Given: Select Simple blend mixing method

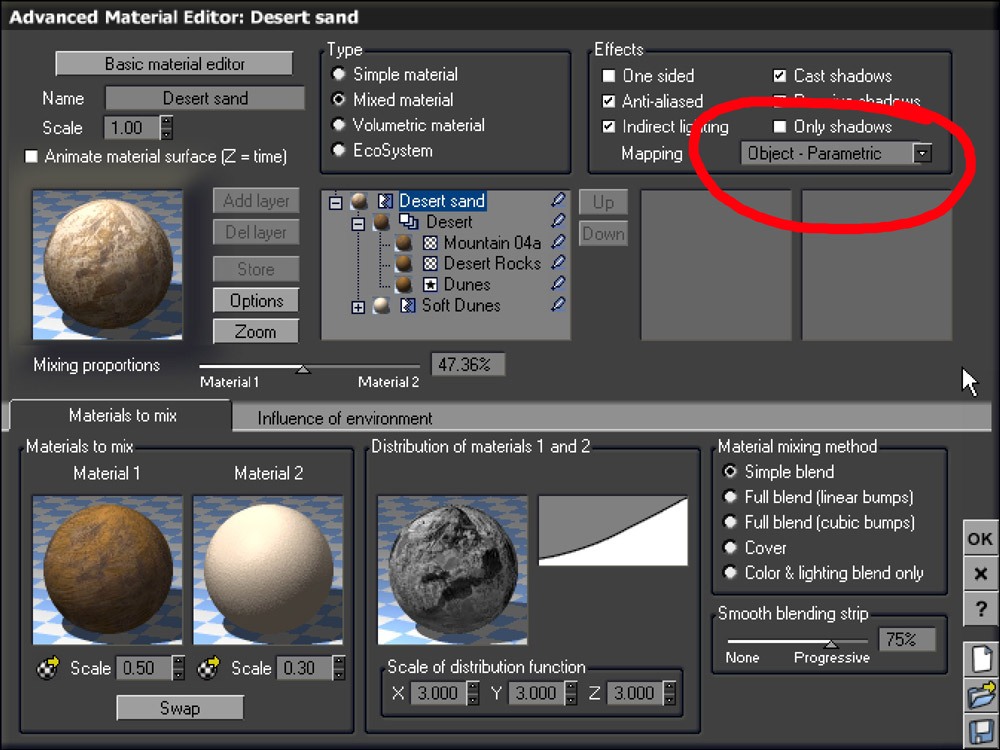Looking at the screenshot, I should click(730, 471).
